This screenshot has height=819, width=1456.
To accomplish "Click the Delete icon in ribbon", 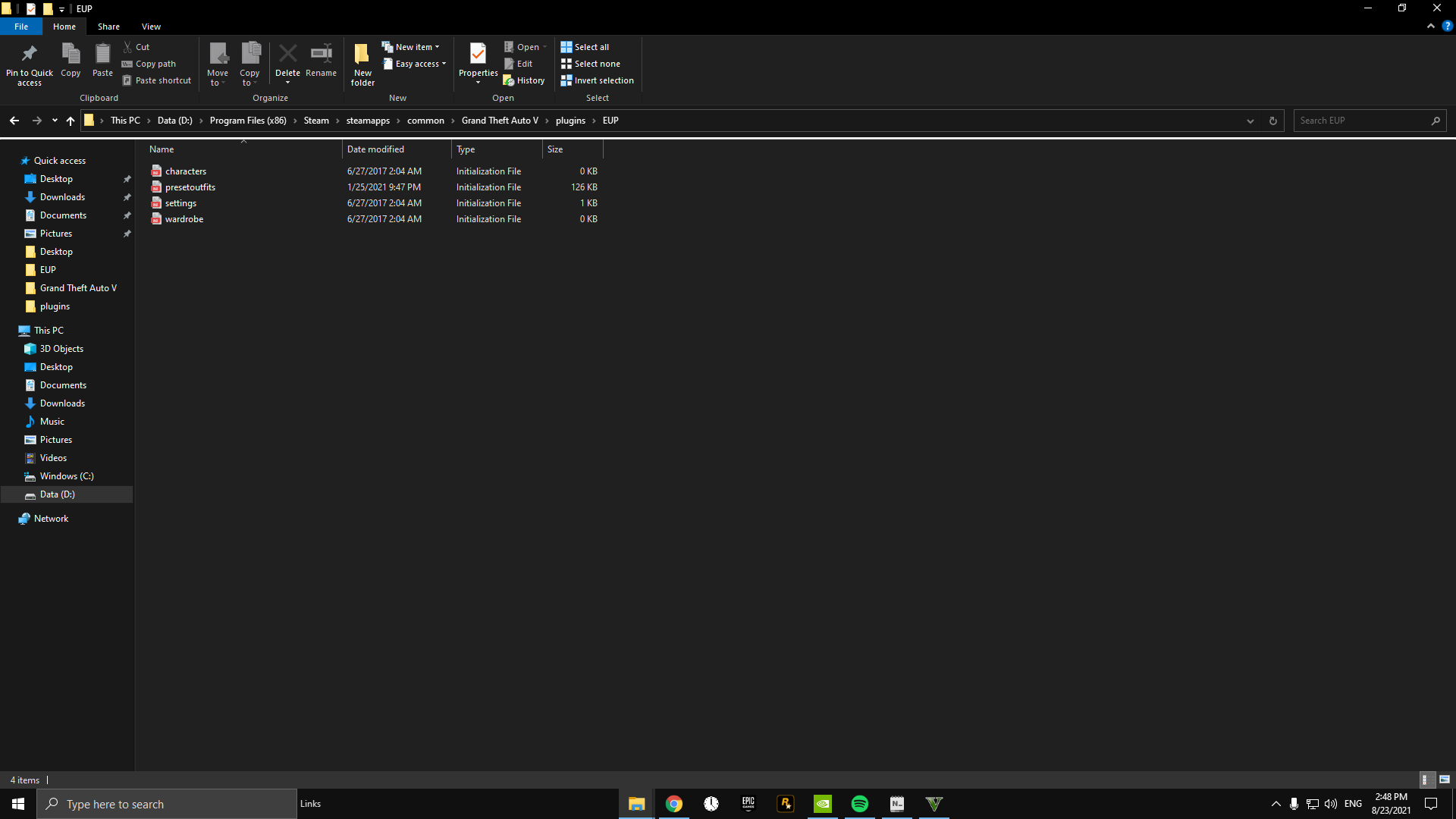I will pyautogui.click(x=287, y=55).
